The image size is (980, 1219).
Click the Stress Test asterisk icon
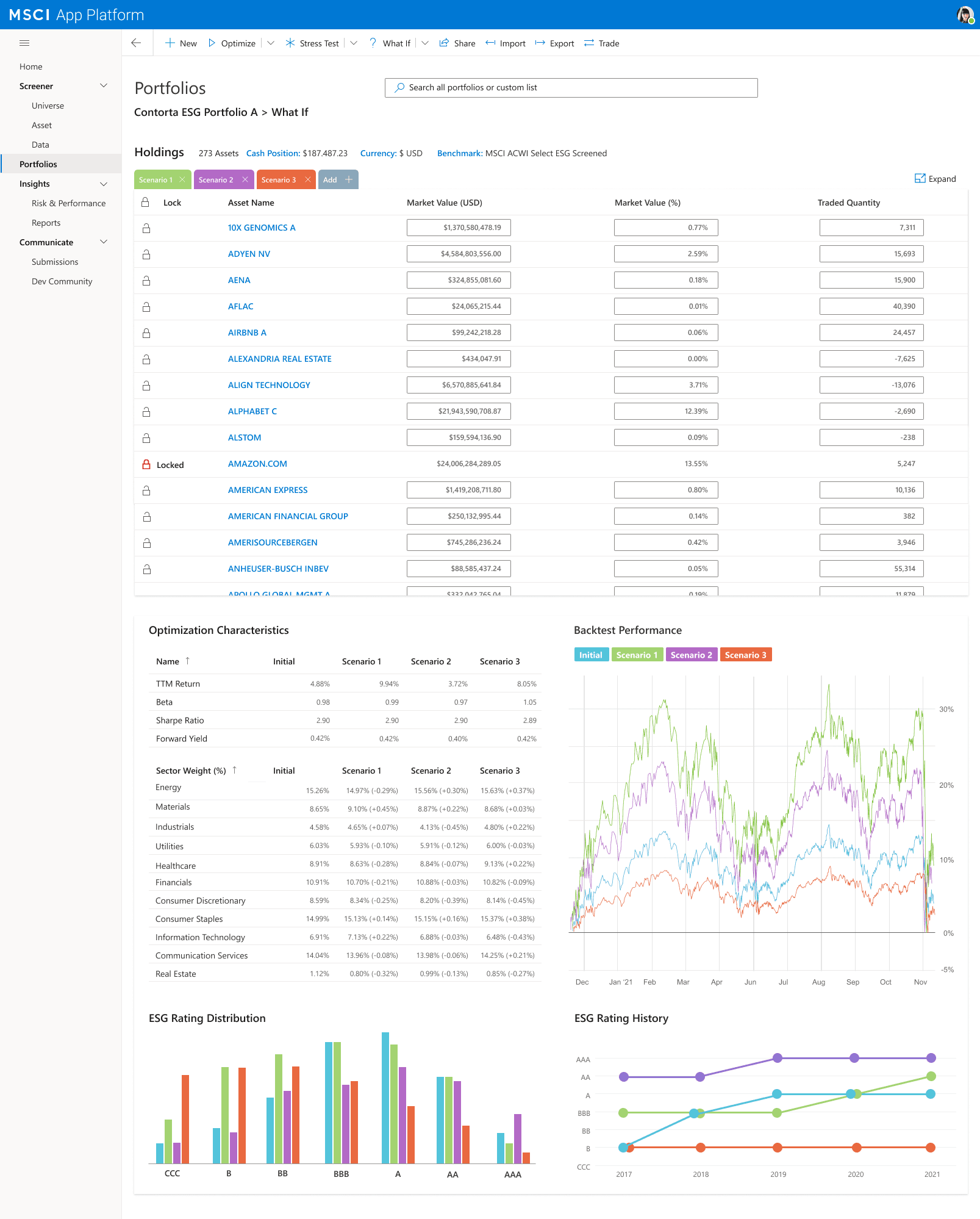(x=290, y=43)
